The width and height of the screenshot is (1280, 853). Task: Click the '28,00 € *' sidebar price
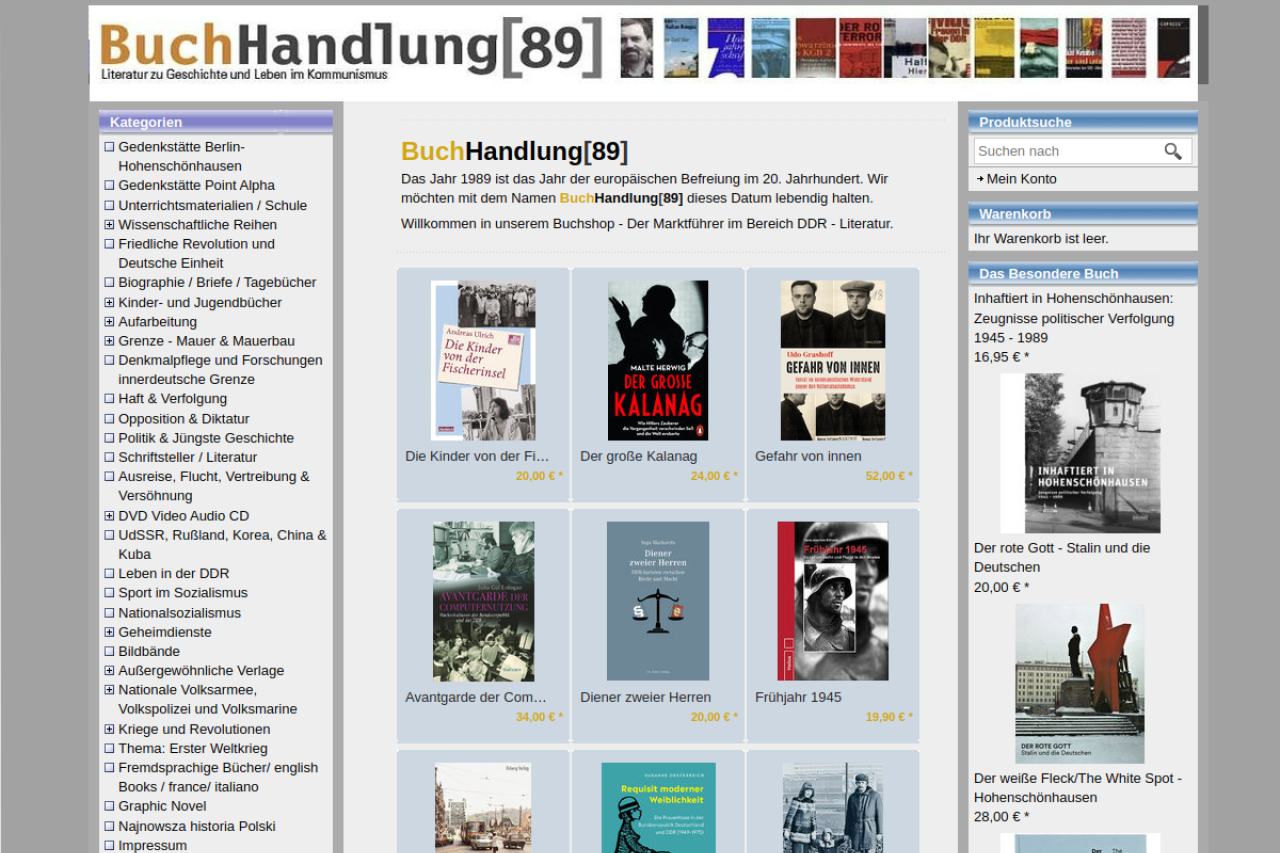pos(1001,816)
